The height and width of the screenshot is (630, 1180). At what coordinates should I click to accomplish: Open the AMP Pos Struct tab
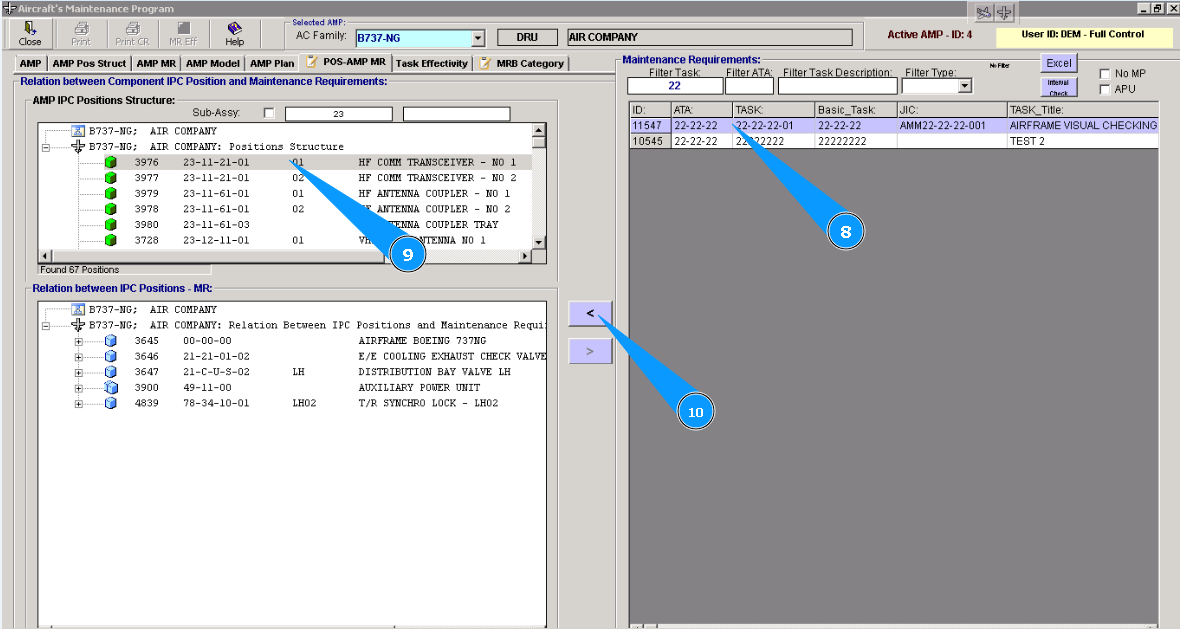[x=89, y=63]
